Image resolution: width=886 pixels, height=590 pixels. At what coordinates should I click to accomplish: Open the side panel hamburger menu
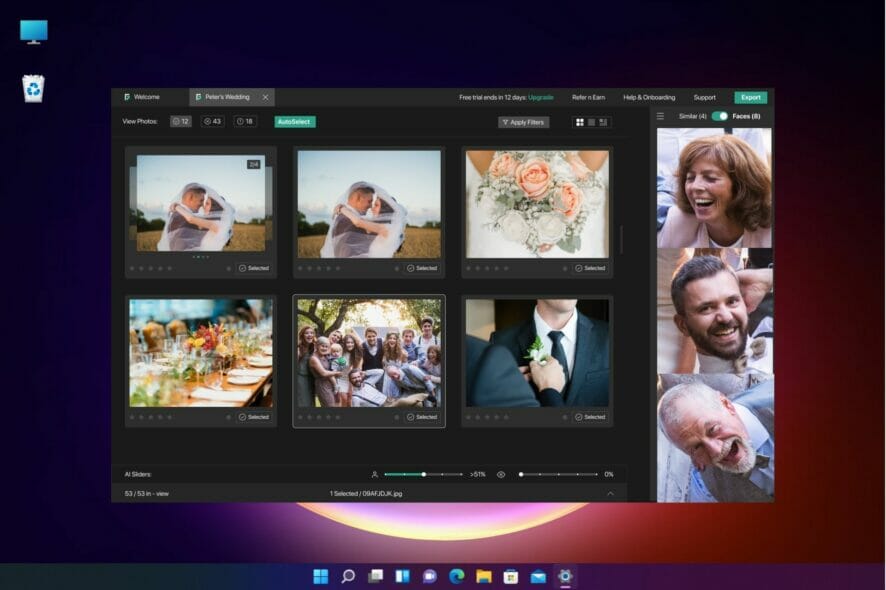[x=660, y=116]
